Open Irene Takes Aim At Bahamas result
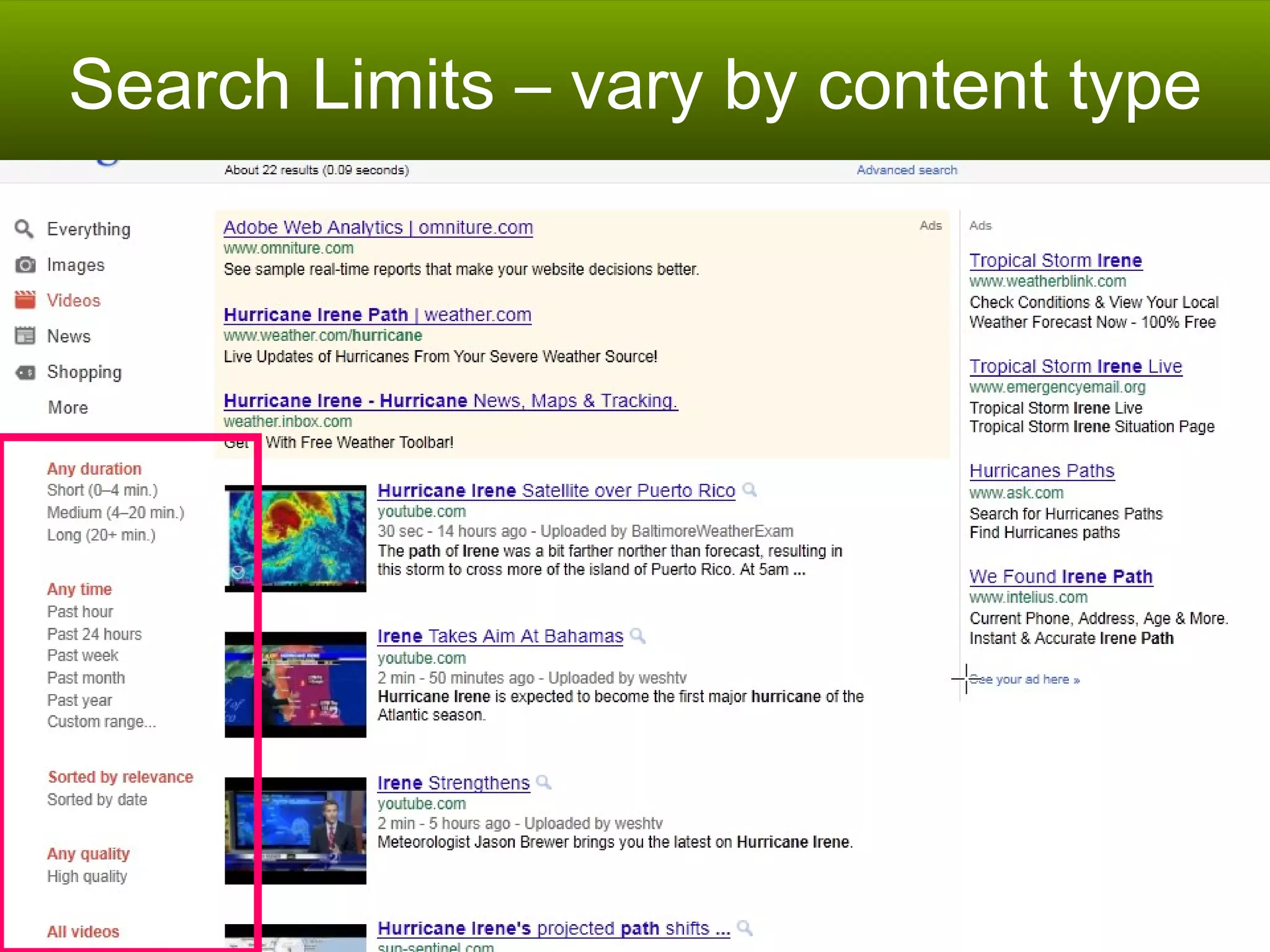 pyautogui.click(x=500, y=636)
